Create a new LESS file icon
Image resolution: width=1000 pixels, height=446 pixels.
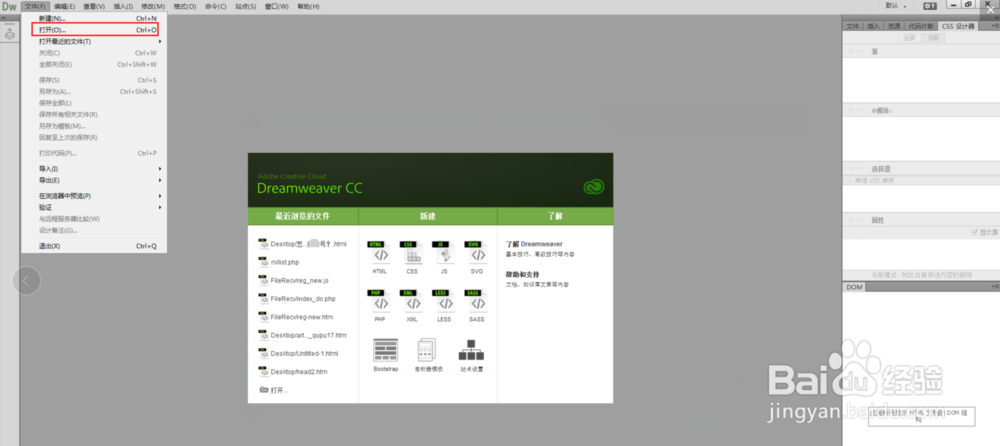click(x=445, y=302)
